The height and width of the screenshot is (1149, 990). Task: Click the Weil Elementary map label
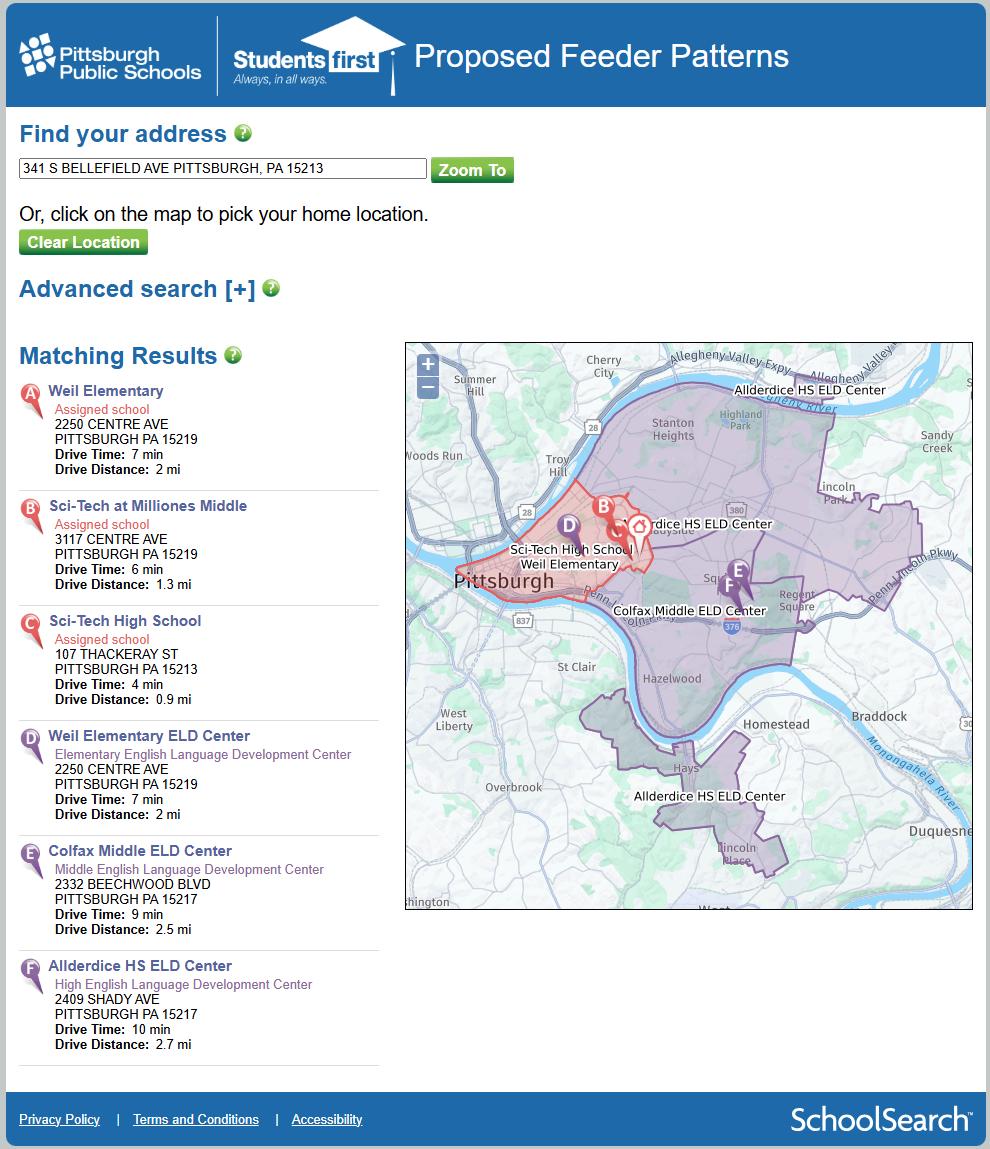(x=569, y=564)
